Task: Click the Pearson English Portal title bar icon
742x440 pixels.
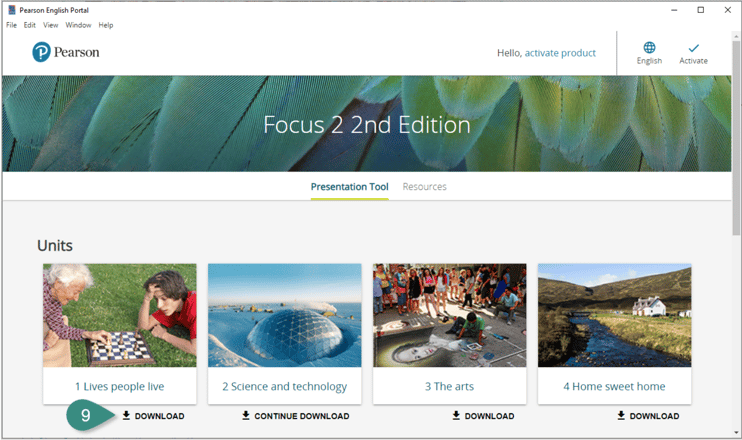Action: pyautogui.click(x=11, y=10)
